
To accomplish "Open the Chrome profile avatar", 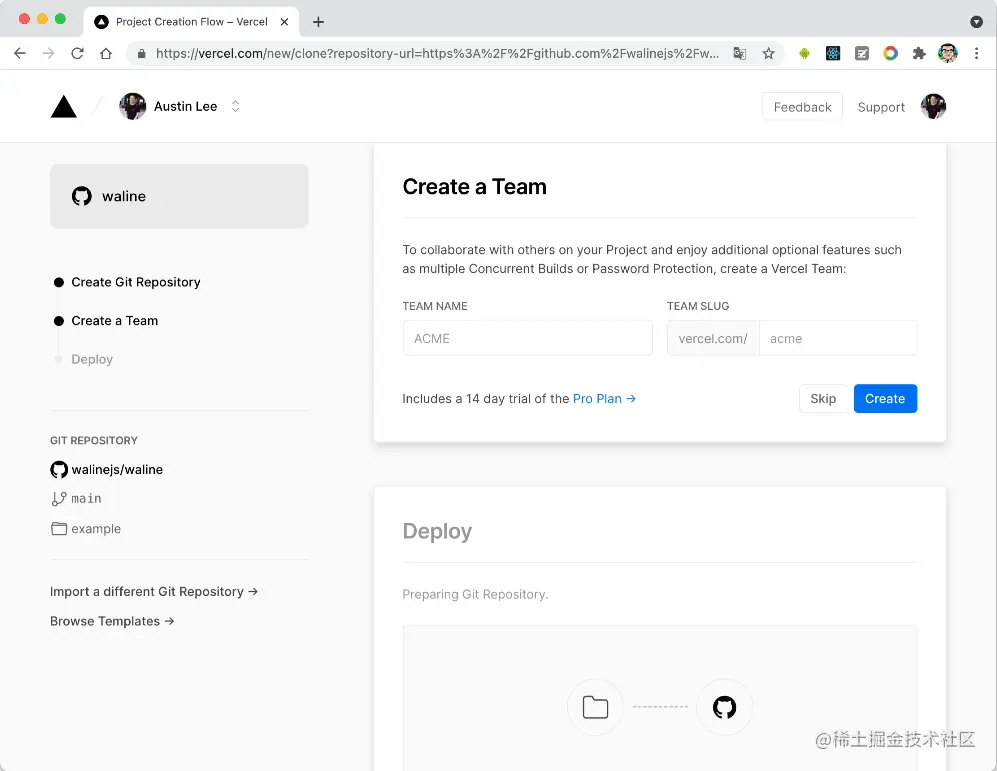I will 947,53.
